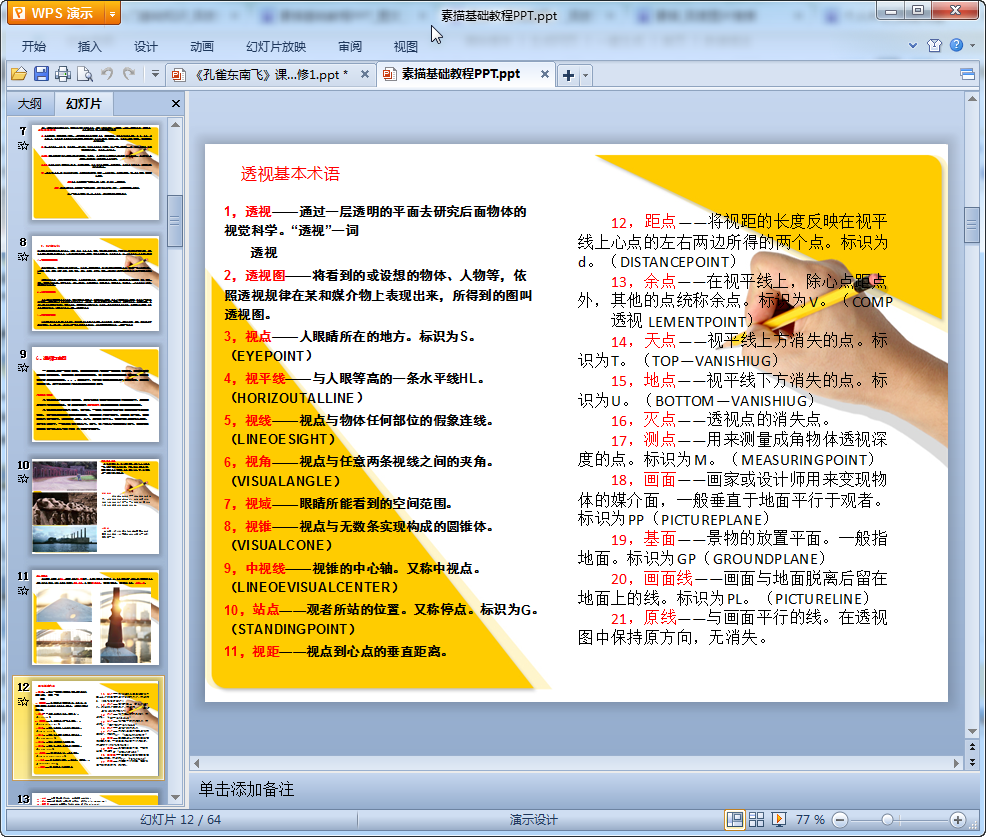
Task: Click thumbnail pane scroll down arrow
Action: pos(175,797)
